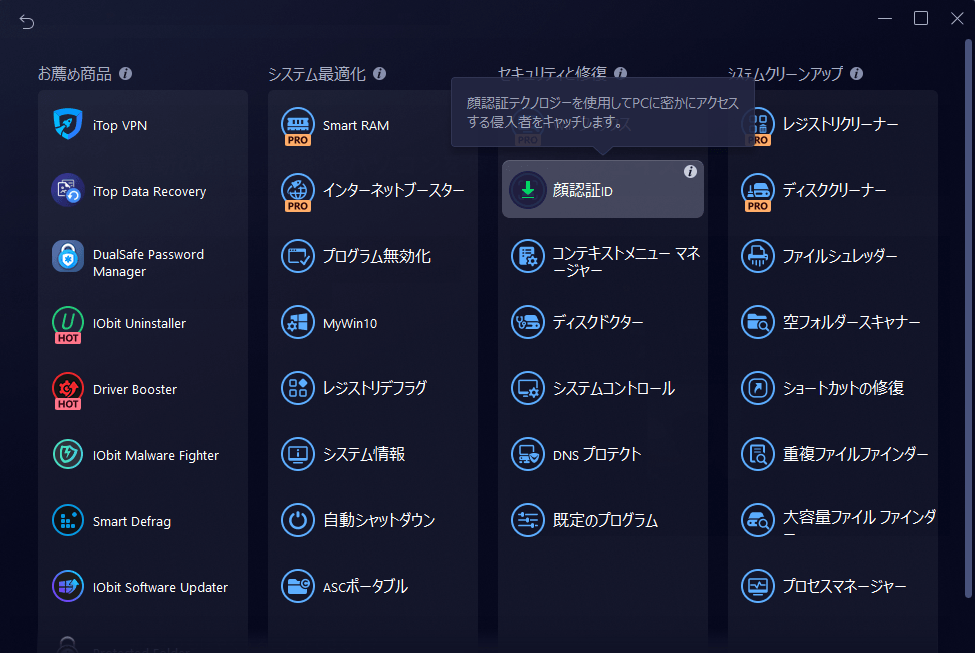The image size is (975, 653).
Task: Click the 'Driver Booster' text
Action: tap(135, 389)
